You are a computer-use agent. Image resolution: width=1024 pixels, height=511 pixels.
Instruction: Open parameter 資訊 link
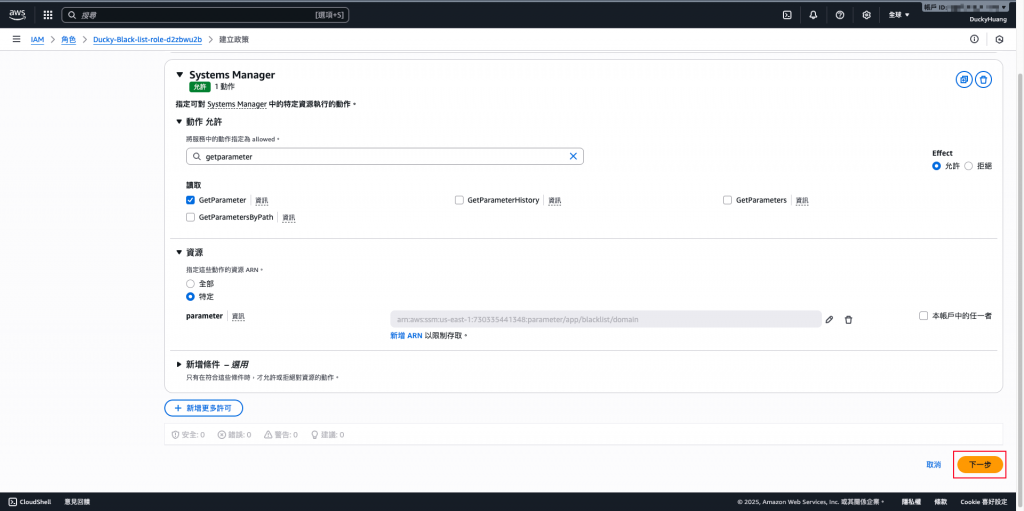(x=238, y=316)
